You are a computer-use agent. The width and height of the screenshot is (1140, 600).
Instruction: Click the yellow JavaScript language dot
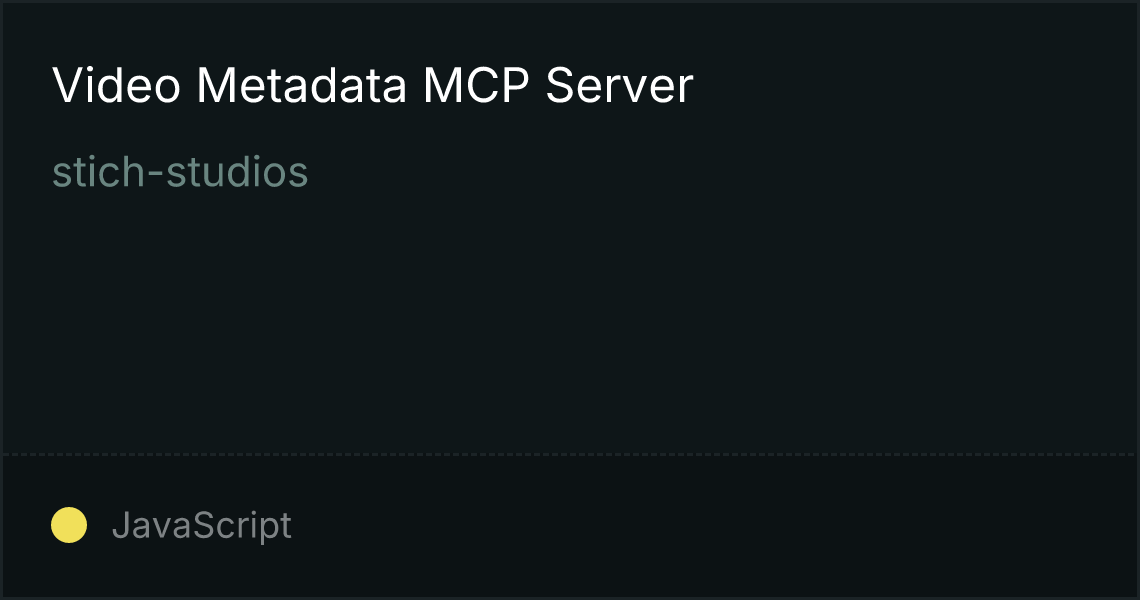coord(69,525)
